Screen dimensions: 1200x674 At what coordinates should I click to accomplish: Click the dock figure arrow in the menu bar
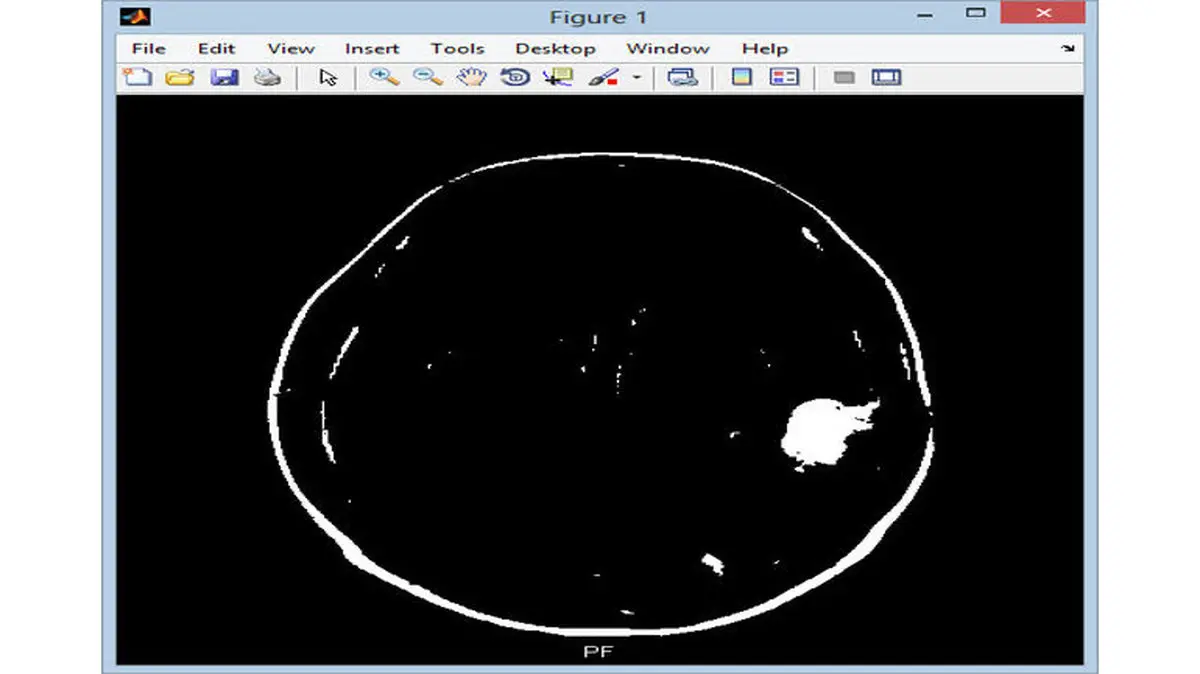[x=1068, y=48]
